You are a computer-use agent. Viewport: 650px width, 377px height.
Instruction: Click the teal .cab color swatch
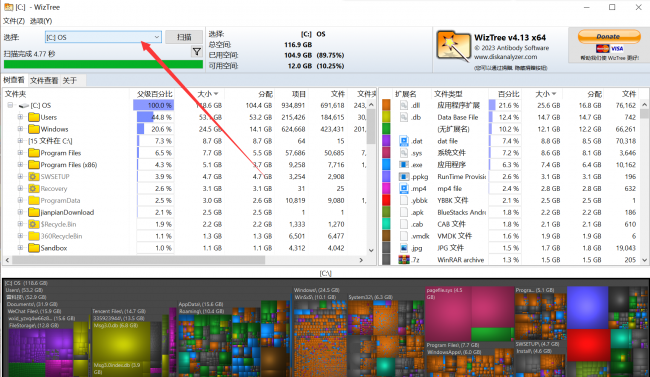click(386, 224)
